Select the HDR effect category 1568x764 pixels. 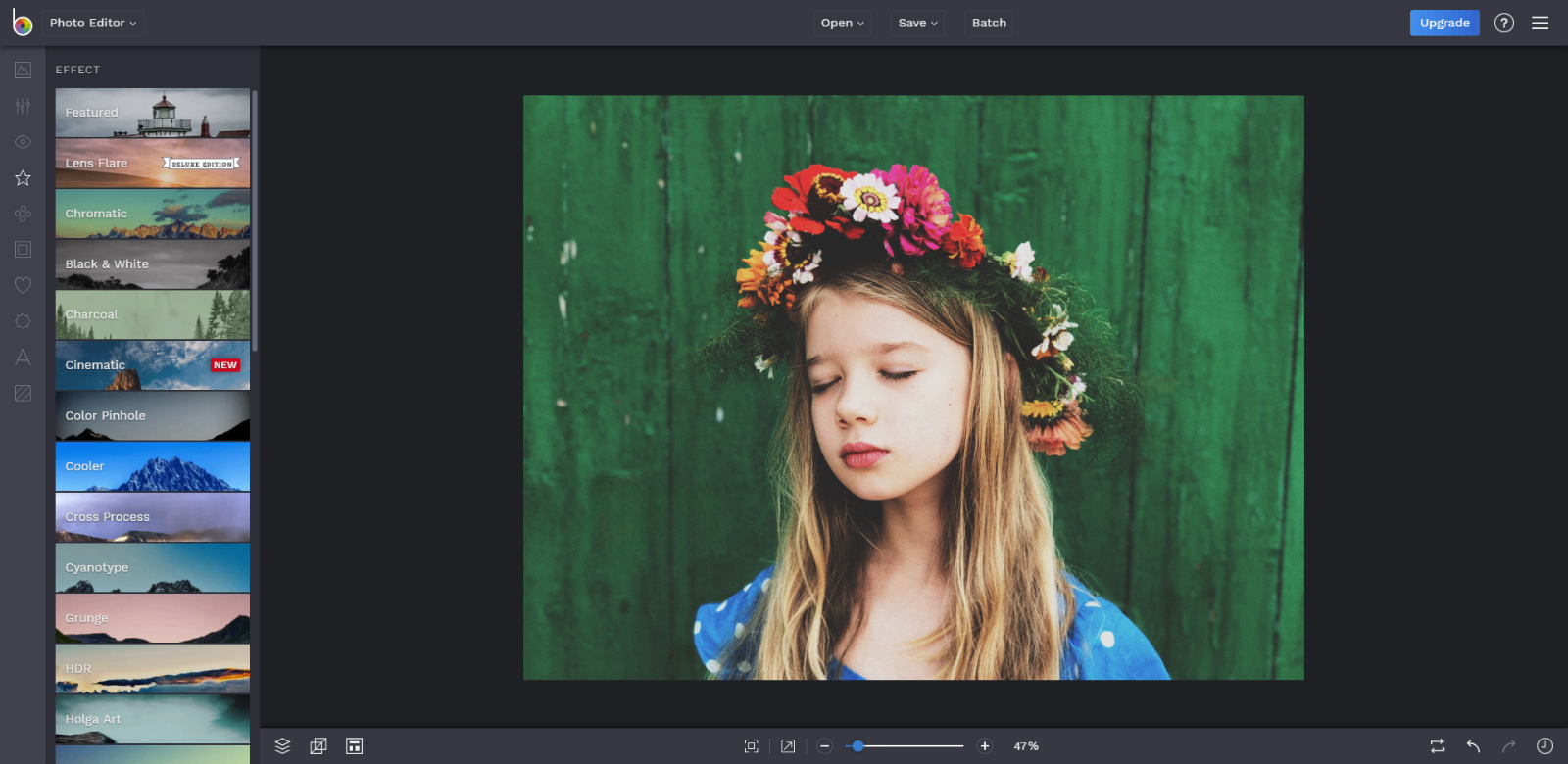[153, 669]
